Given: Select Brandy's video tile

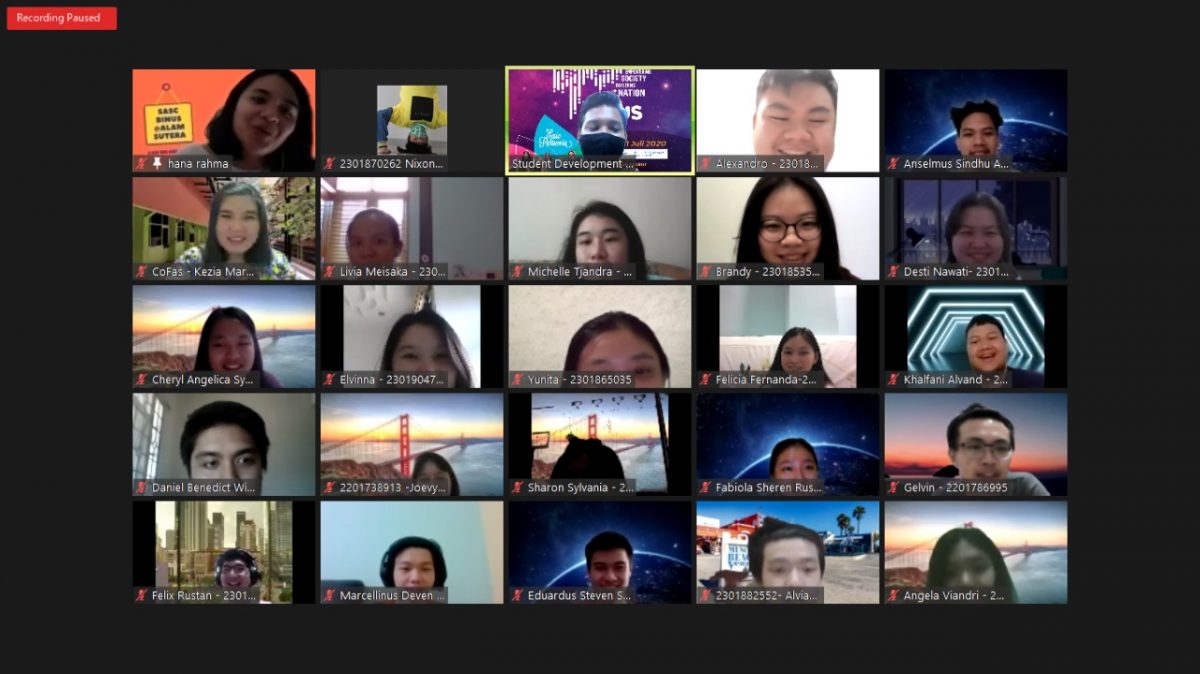Looking at the screenshot, I should click(x=788, y=228).
